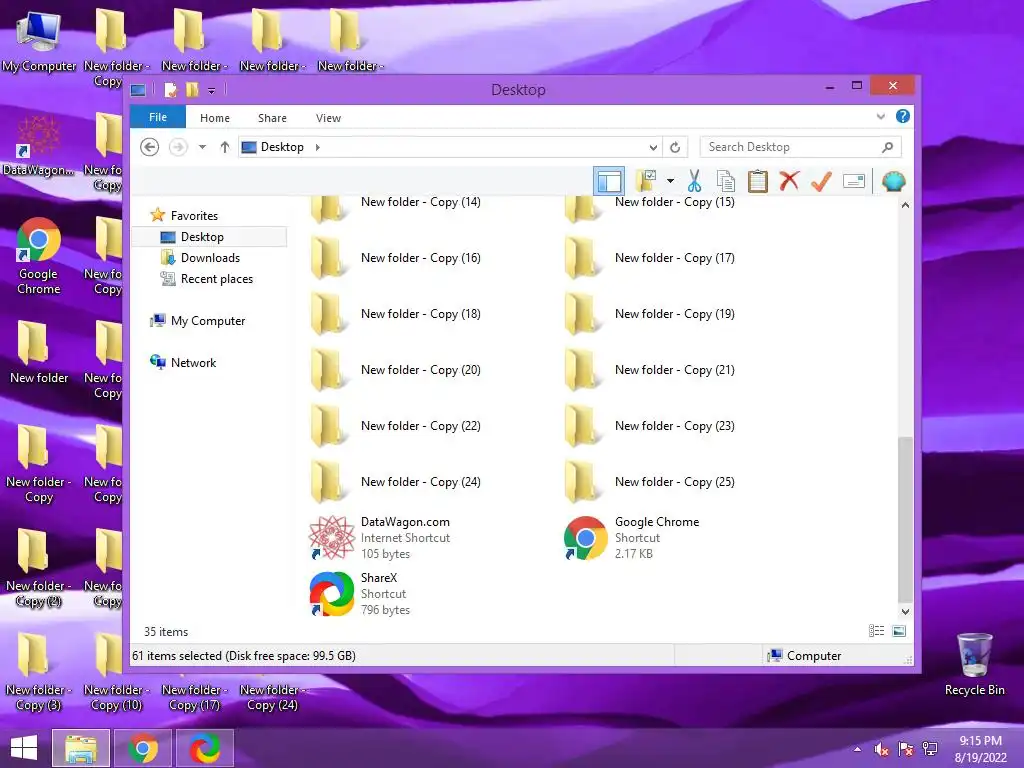Open Recycle Bin on the desktop
Image resolution: width=1024 pixels, height=768 pixels.
click(x=974, y=665)
